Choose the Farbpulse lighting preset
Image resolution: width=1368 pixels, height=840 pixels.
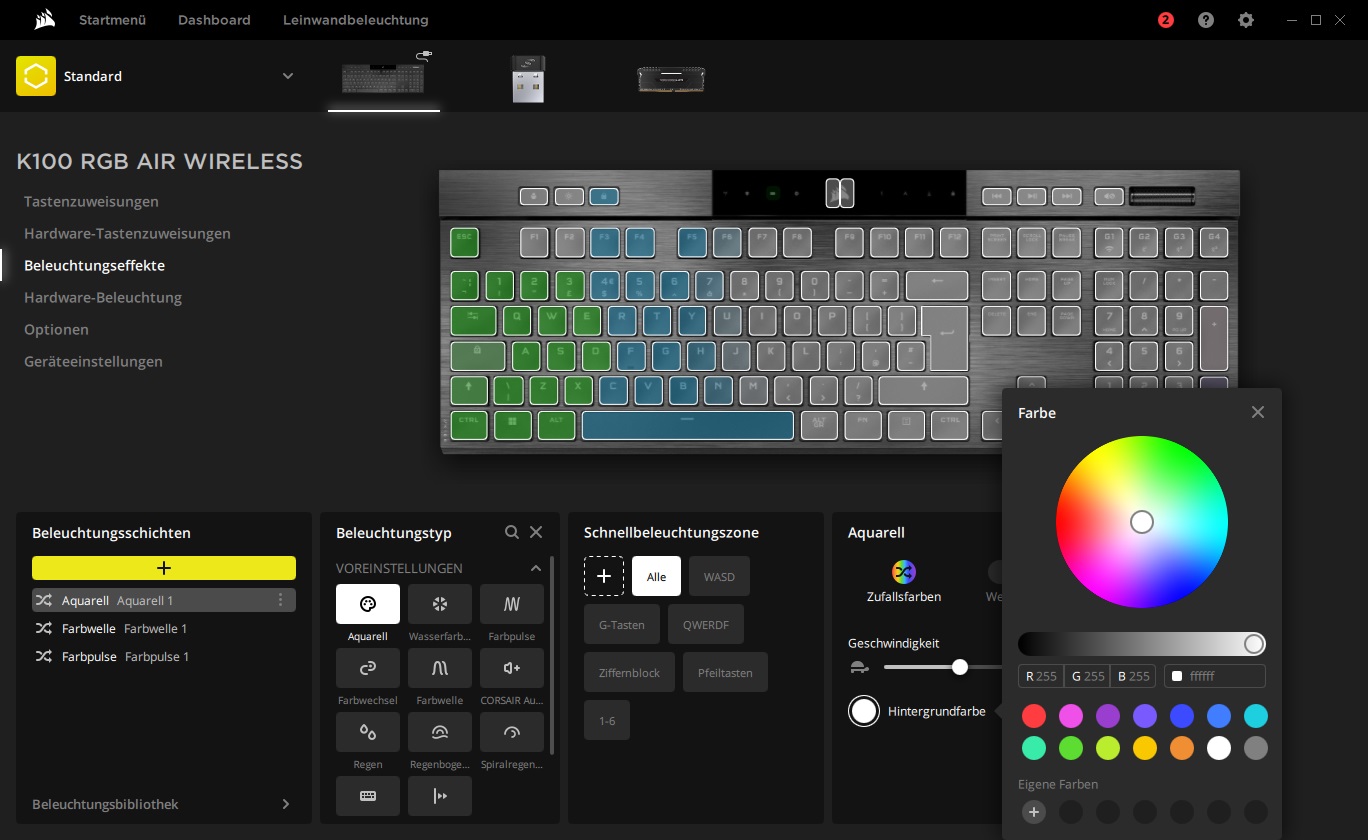512,604
